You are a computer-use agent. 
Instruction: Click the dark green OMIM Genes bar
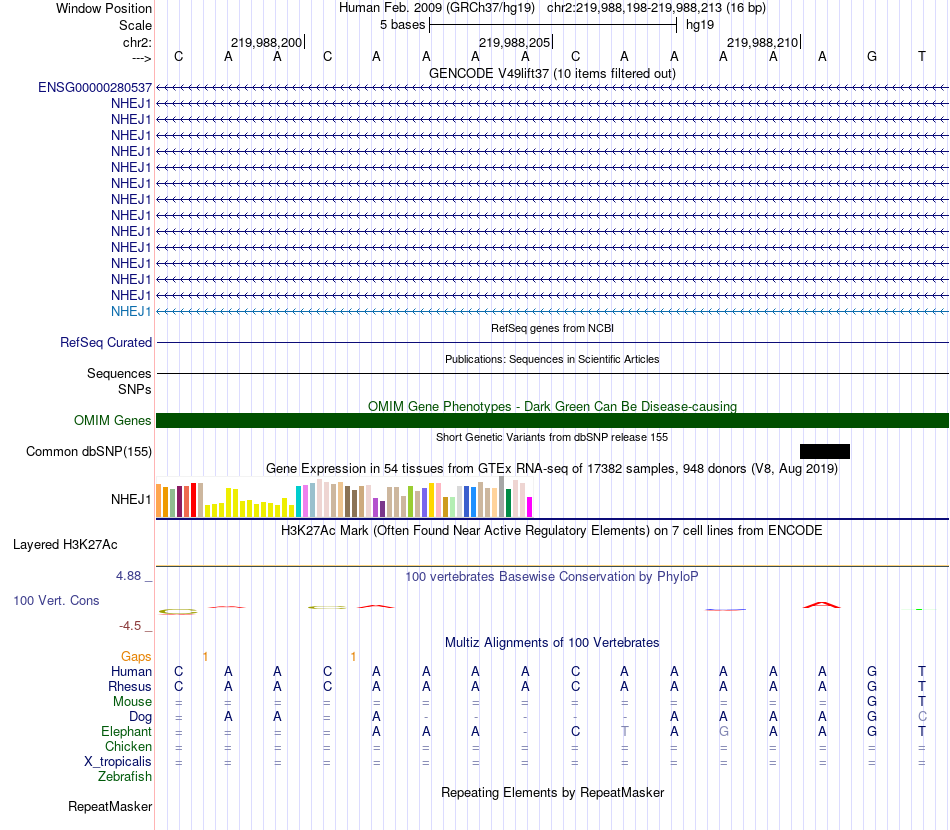coord(552,420)
